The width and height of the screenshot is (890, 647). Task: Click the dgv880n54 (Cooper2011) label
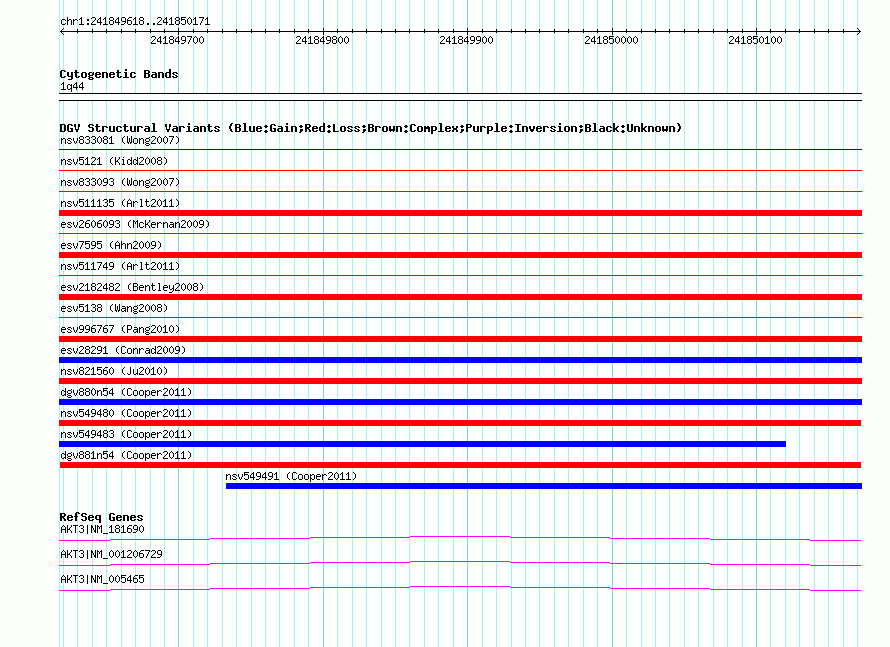pyautogui.click(x=126, y=392)
